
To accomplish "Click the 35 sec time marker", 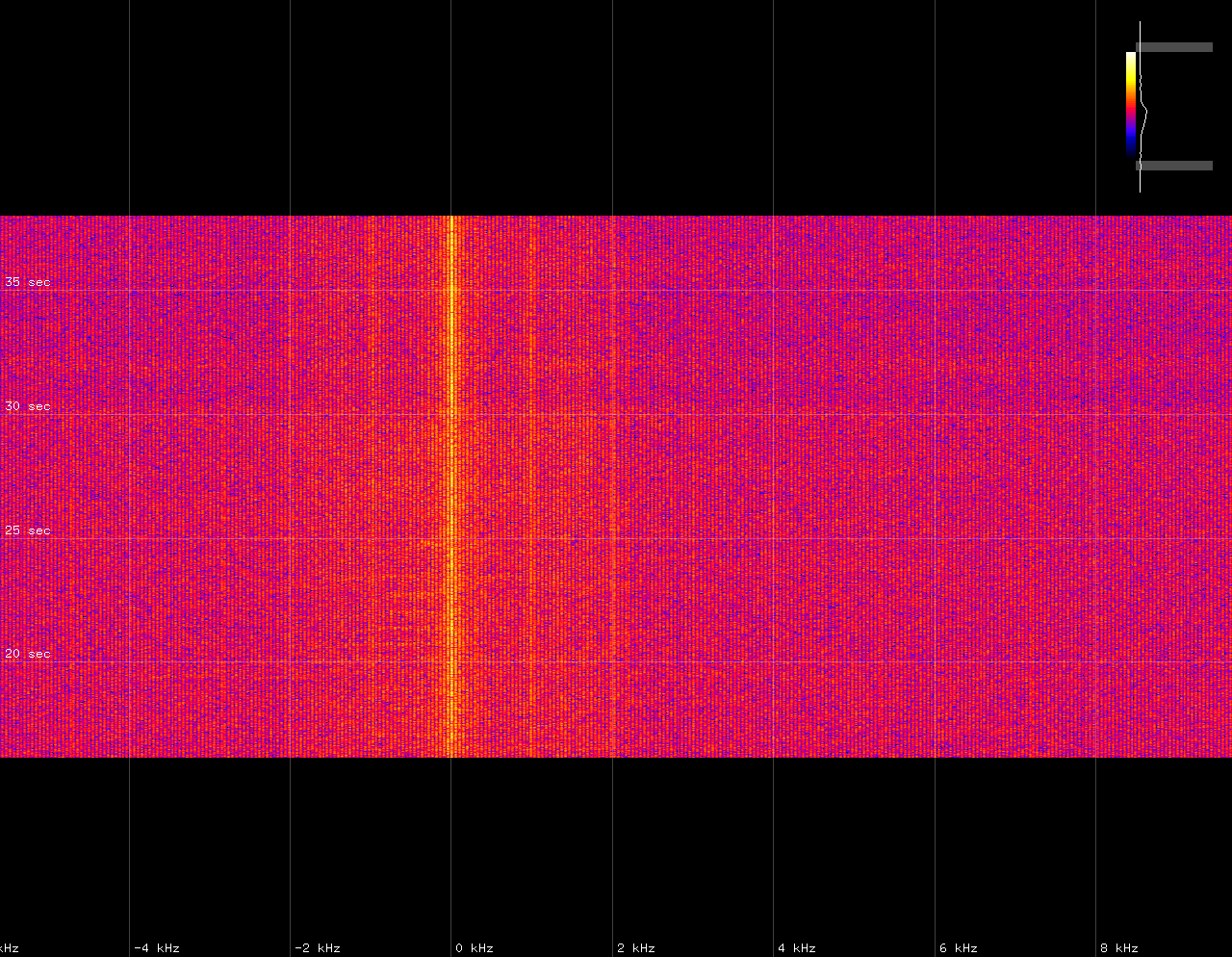I will coord(27,282).
